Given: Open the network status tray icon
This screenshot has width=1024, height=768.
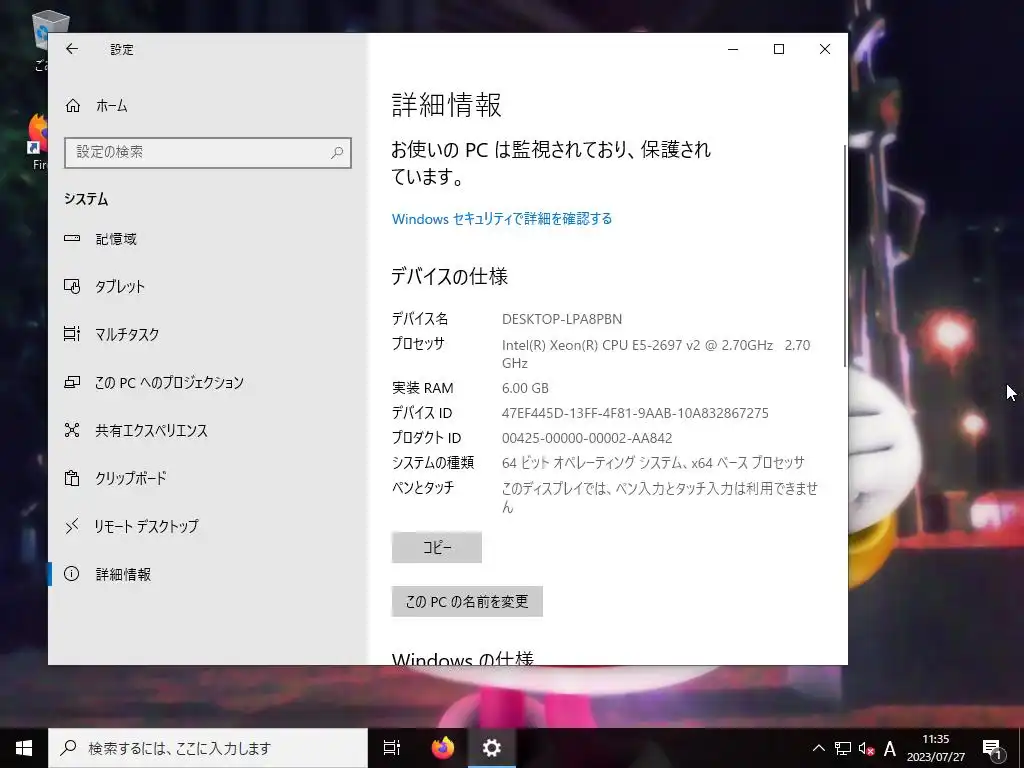Looking at the screenshot, I should pyautogui.click(x=842, y=748).
